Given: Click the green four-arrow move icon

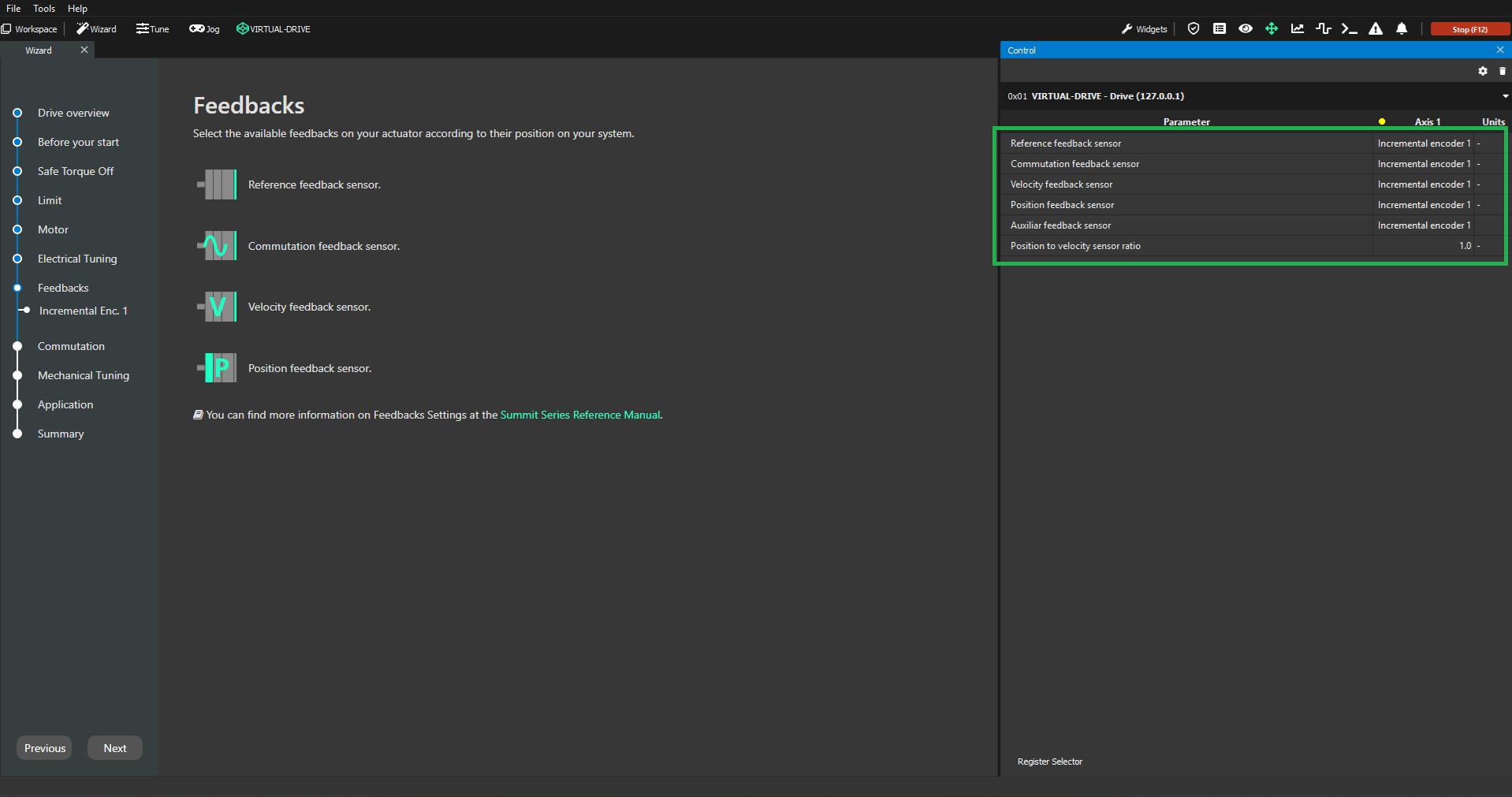Looking at the screenshot, I should 1272,29.
